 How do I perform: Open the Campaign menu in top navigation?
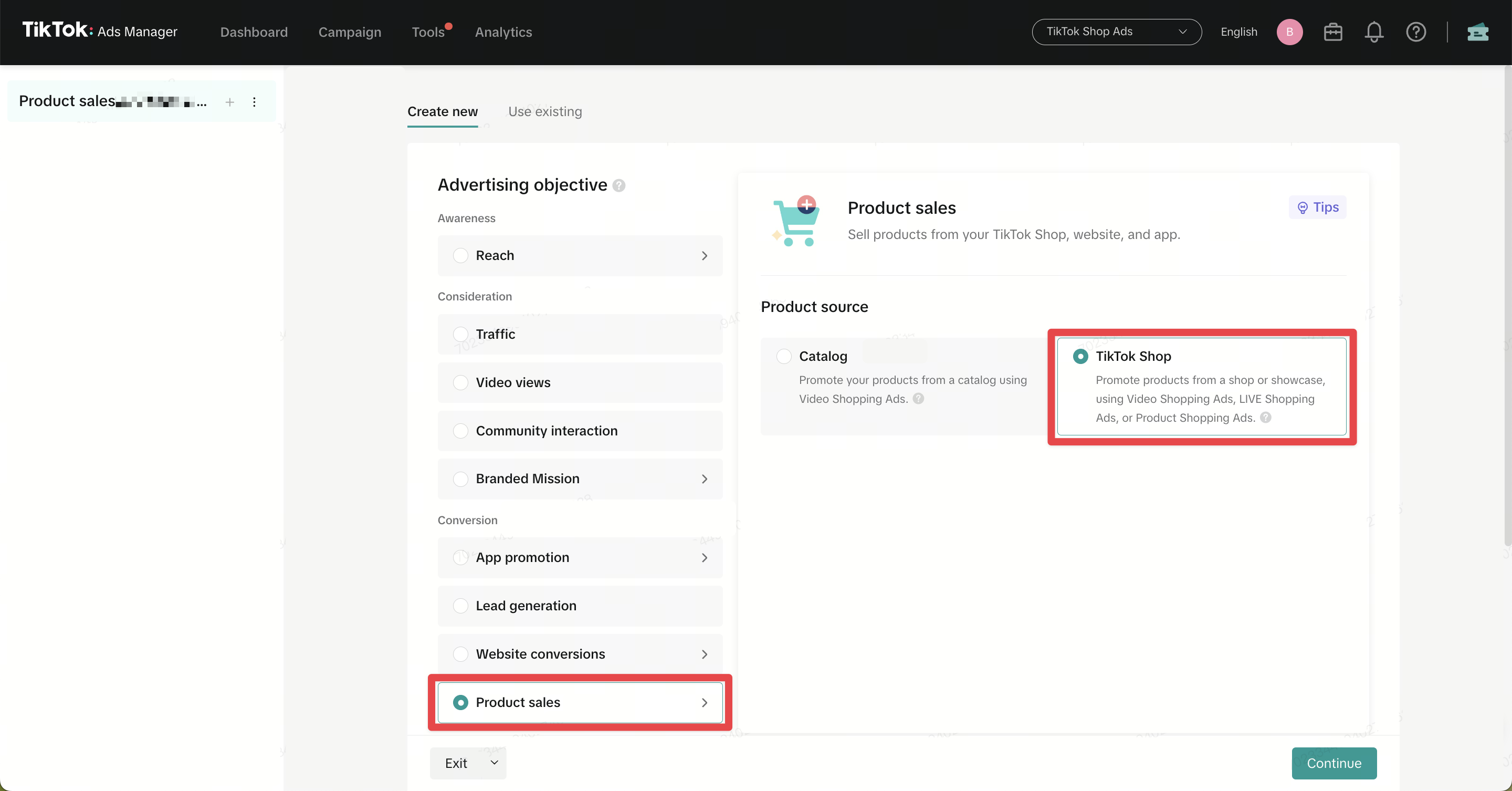point(350,32)
